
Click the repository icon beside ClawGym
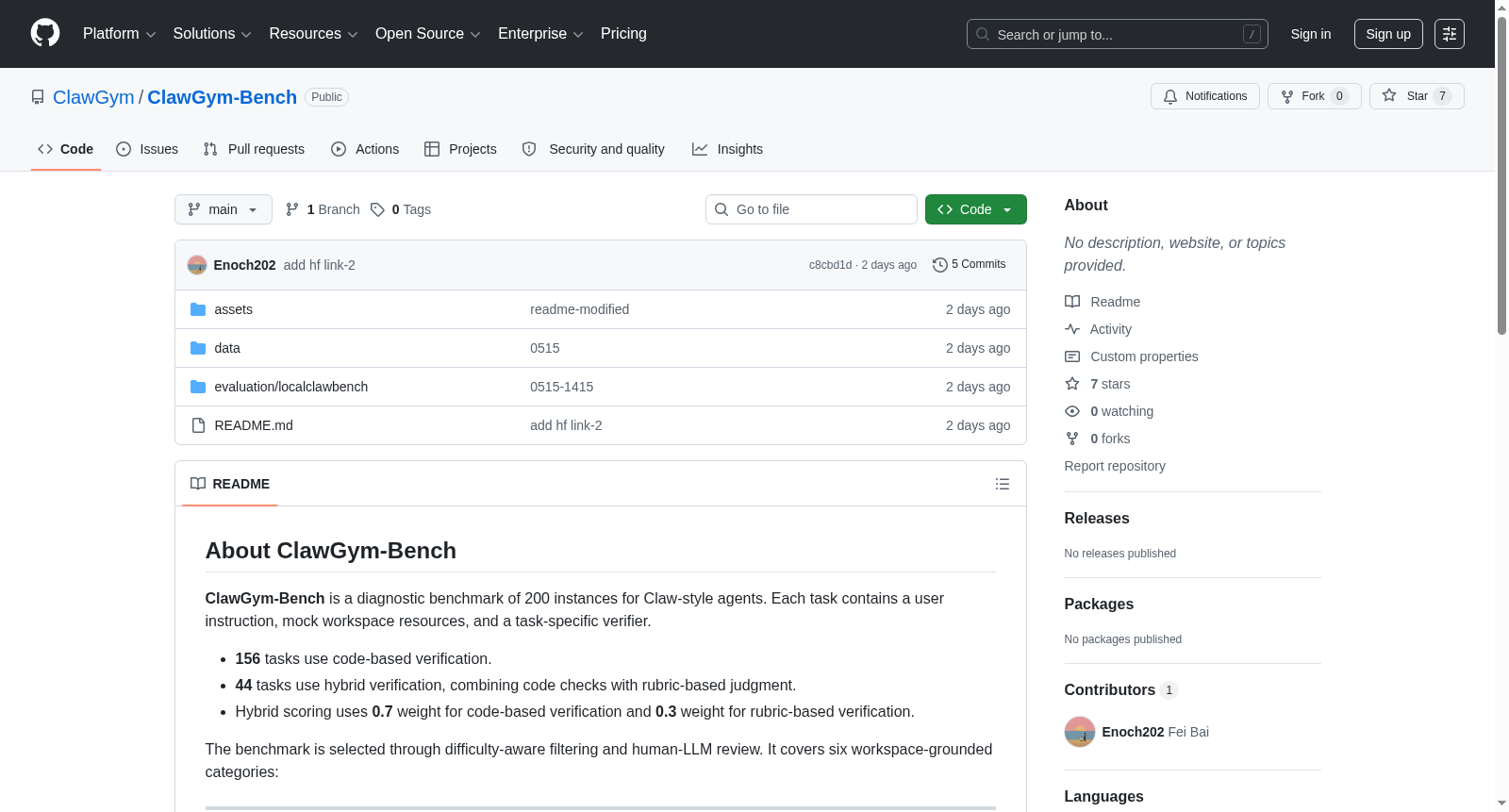(38, 97)
